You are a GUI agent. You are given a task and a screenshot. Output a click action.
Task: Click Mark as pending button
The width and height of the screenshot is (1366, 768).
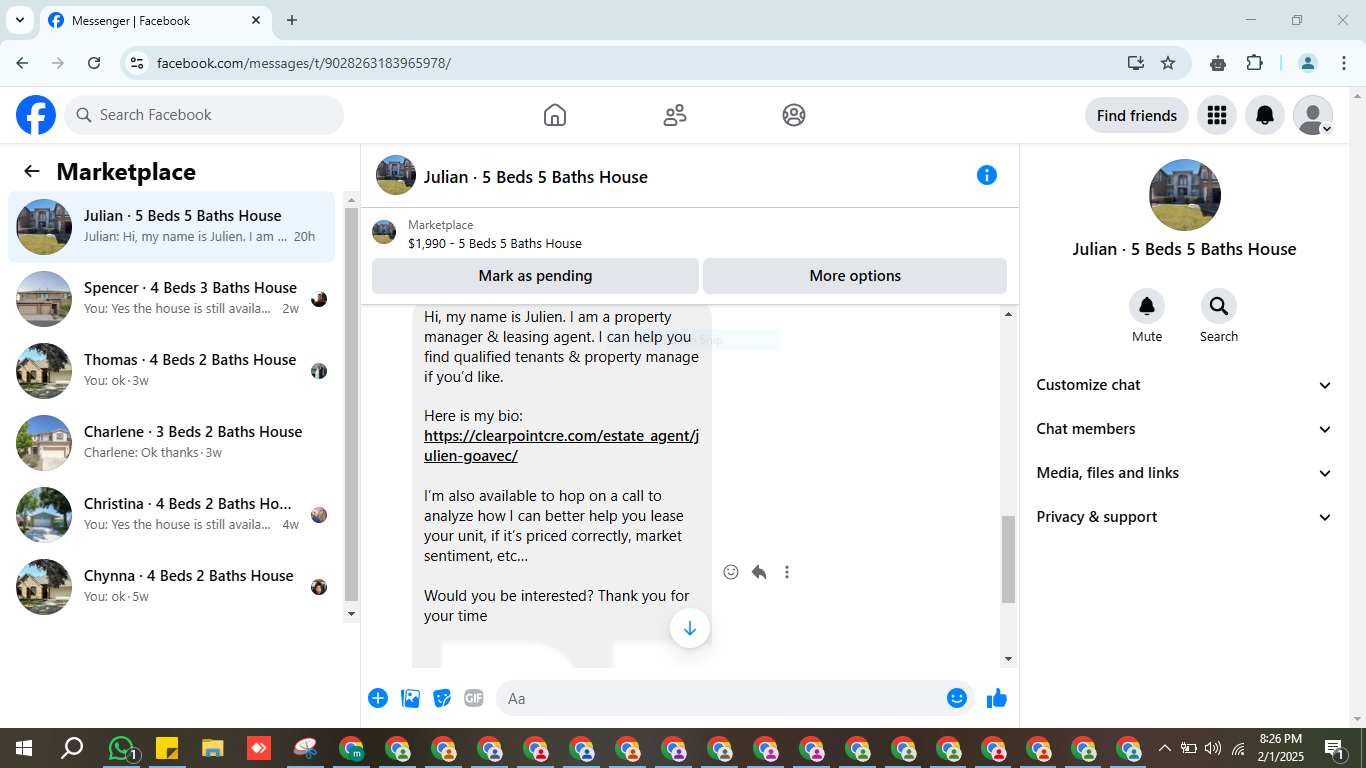point(535,276)
